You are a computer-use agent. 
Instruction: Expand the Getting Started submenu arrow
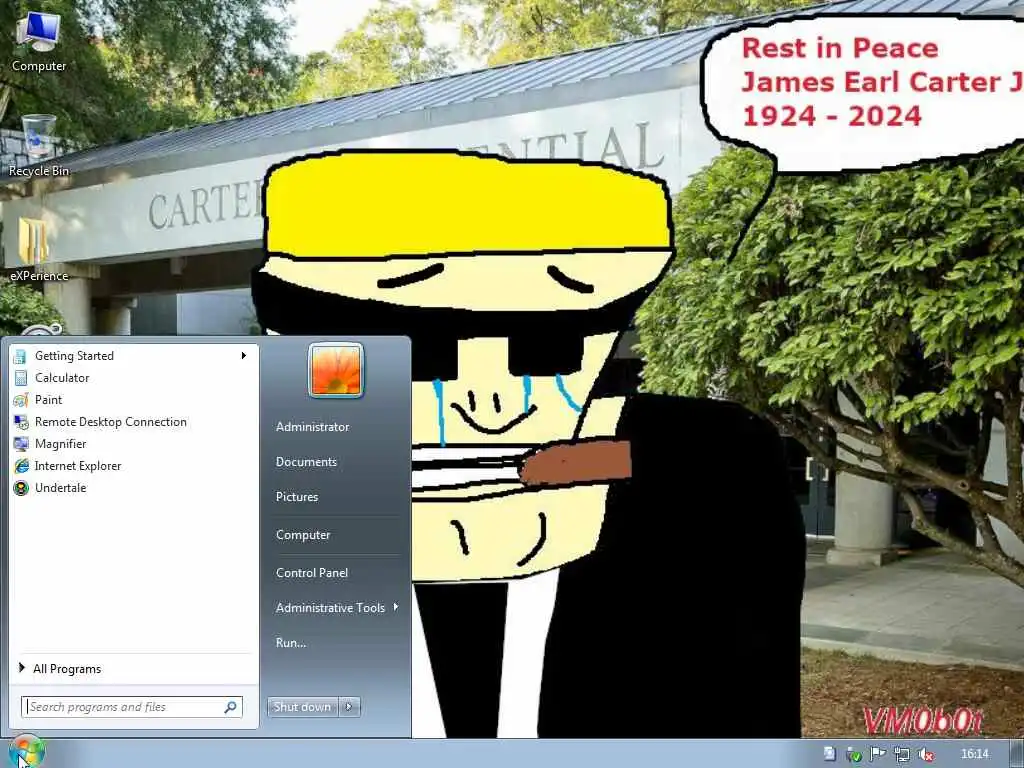(x=244, y=355)
